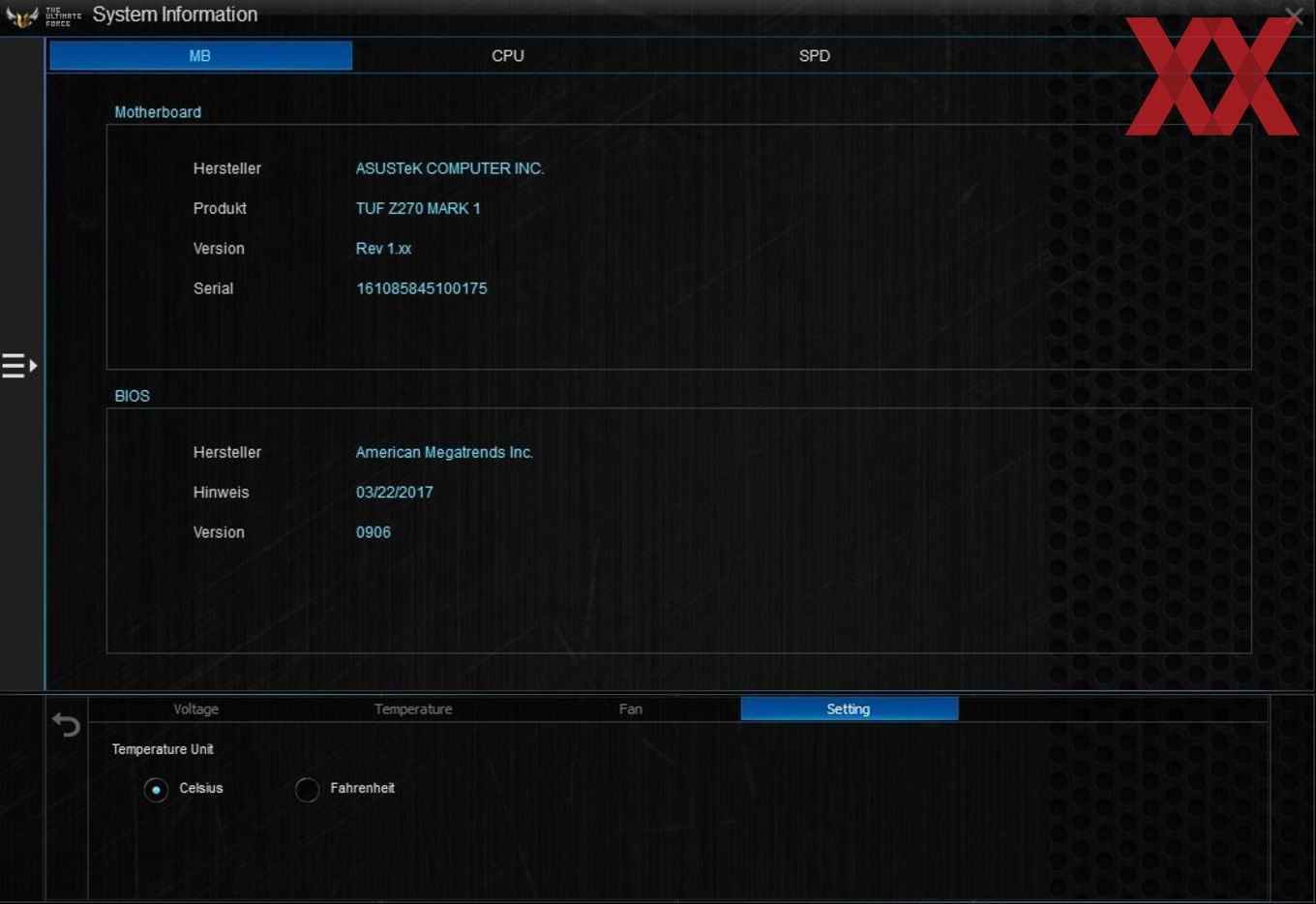Click the back arrow icon

66,724
